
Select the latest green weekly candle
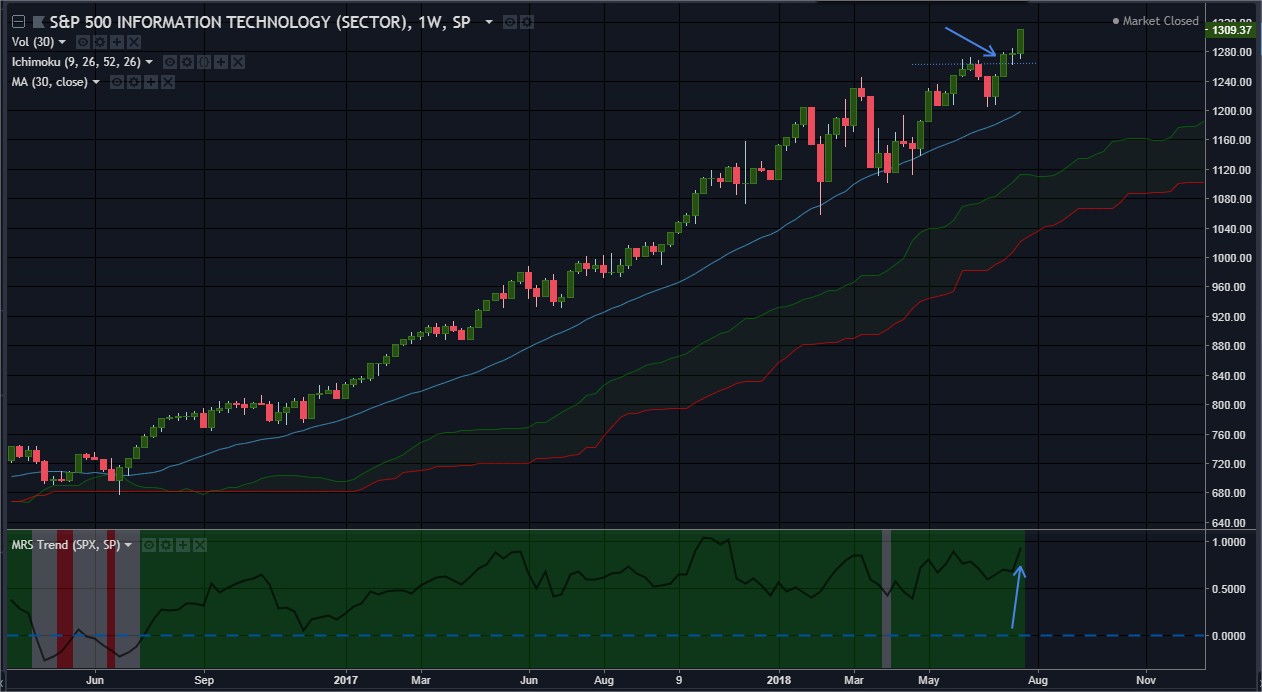tap(1021, 41)
